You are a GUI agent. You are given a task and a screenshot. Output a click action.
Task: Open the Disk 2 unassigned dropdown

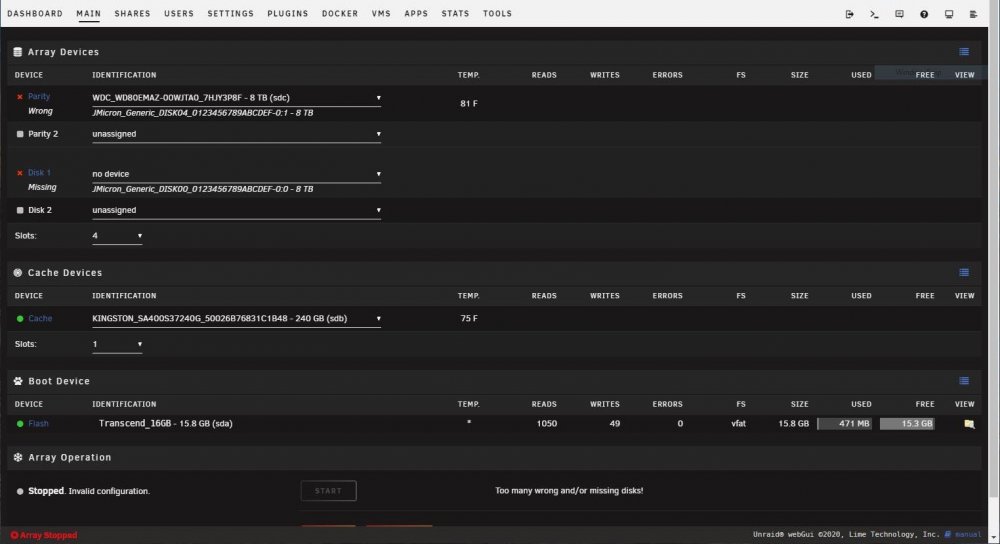(237, 210)
